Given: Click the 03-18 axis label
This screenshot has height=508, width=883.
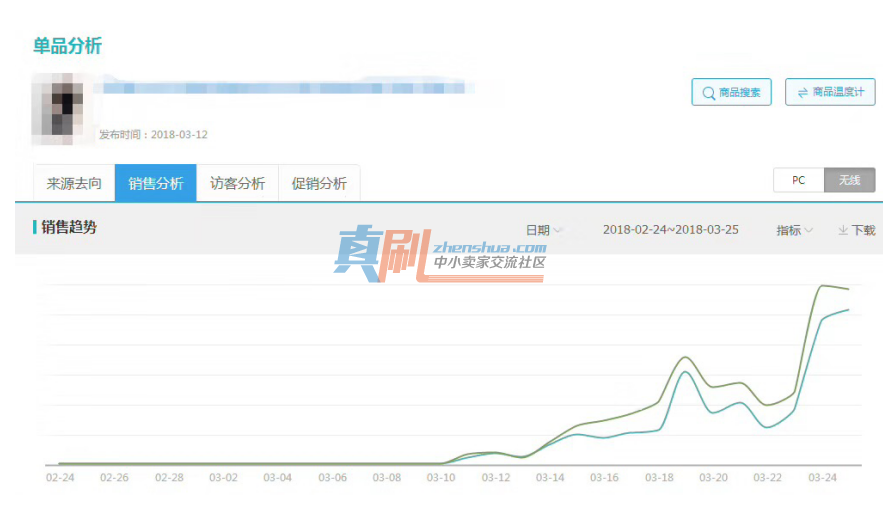Looking at the screenshot, I should pyautogui.click(x=659, y=478).
